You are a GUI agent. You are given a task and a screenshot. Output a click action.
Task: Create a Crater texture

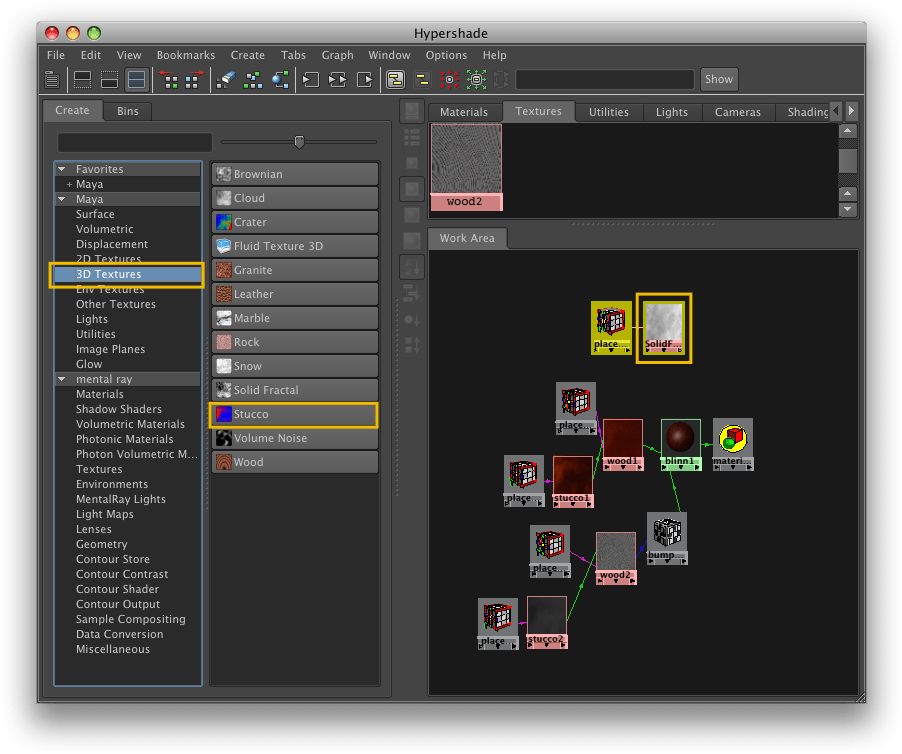(x=295, y=222)
